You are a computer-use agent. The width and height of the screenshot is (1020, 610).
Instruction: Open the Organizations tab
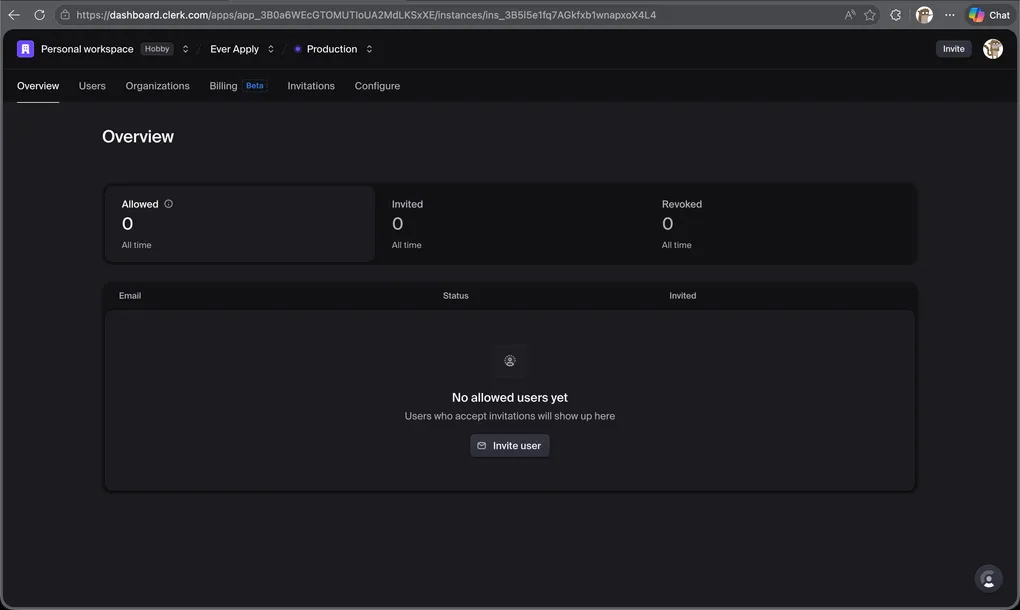pos(157,86)
